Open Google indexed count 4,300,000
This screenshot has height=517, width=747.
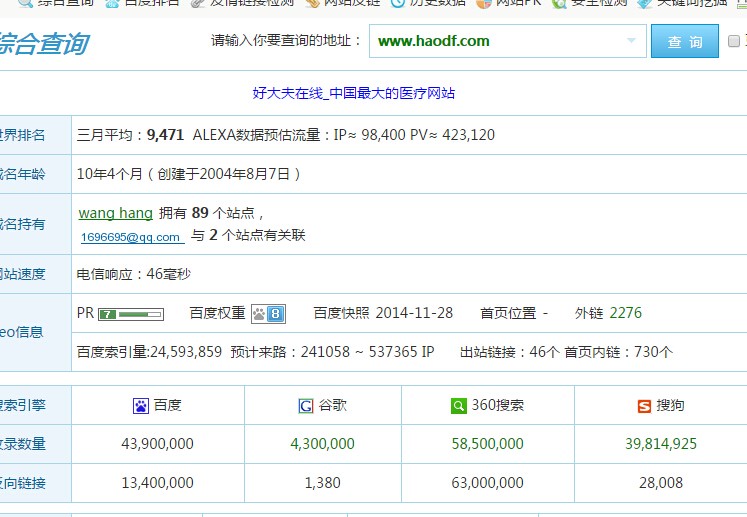[x=323, y=444]
